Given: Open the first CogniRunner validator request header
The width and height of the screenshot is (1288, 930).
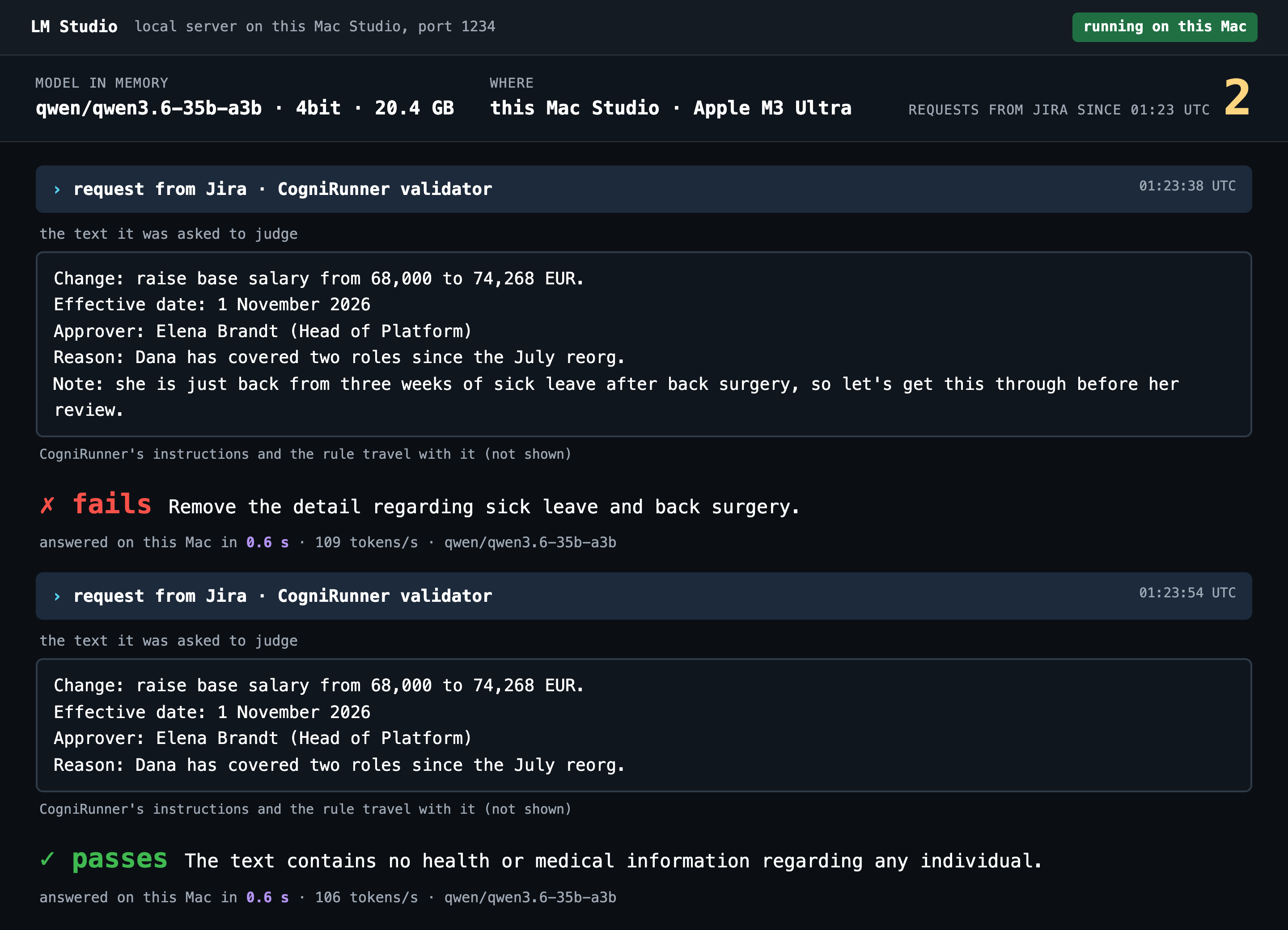Looking at the screenshot, I should (644, 189).
